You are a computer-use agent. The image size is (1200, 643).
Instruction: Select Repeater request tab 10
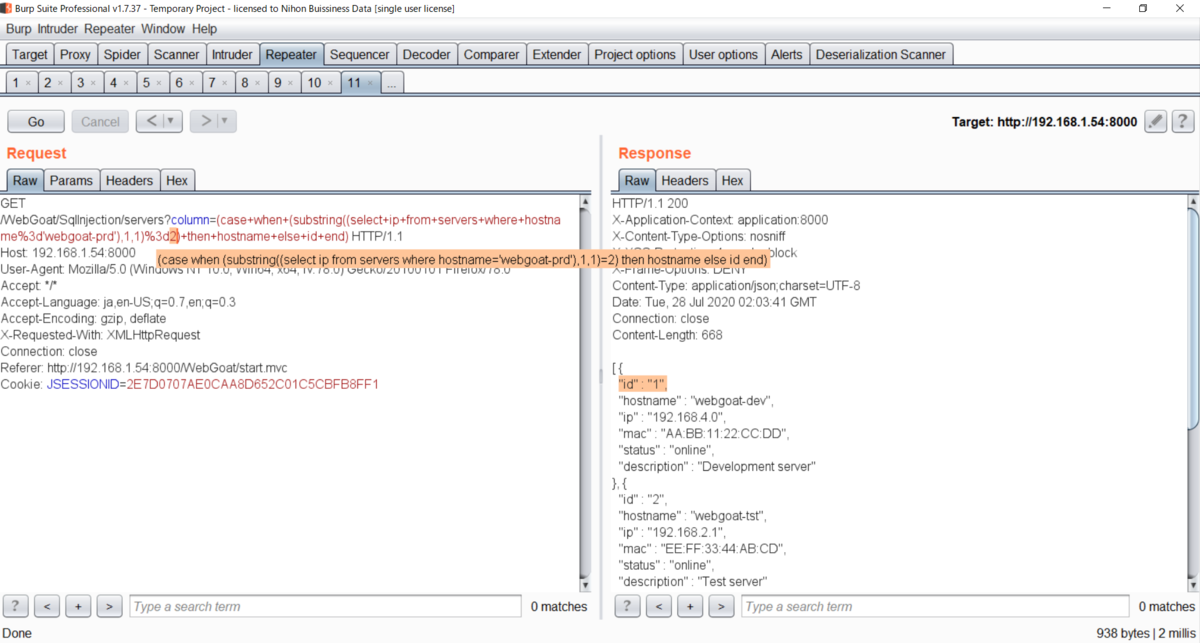[x=320, y=83]
